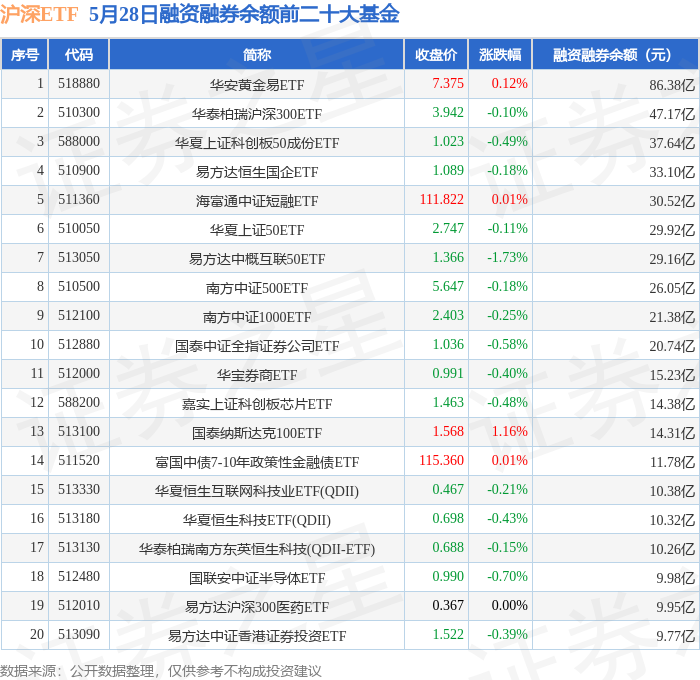Click the 简称 column header
The height and width of the screenshot is (680, 700).
pos(257,55)
